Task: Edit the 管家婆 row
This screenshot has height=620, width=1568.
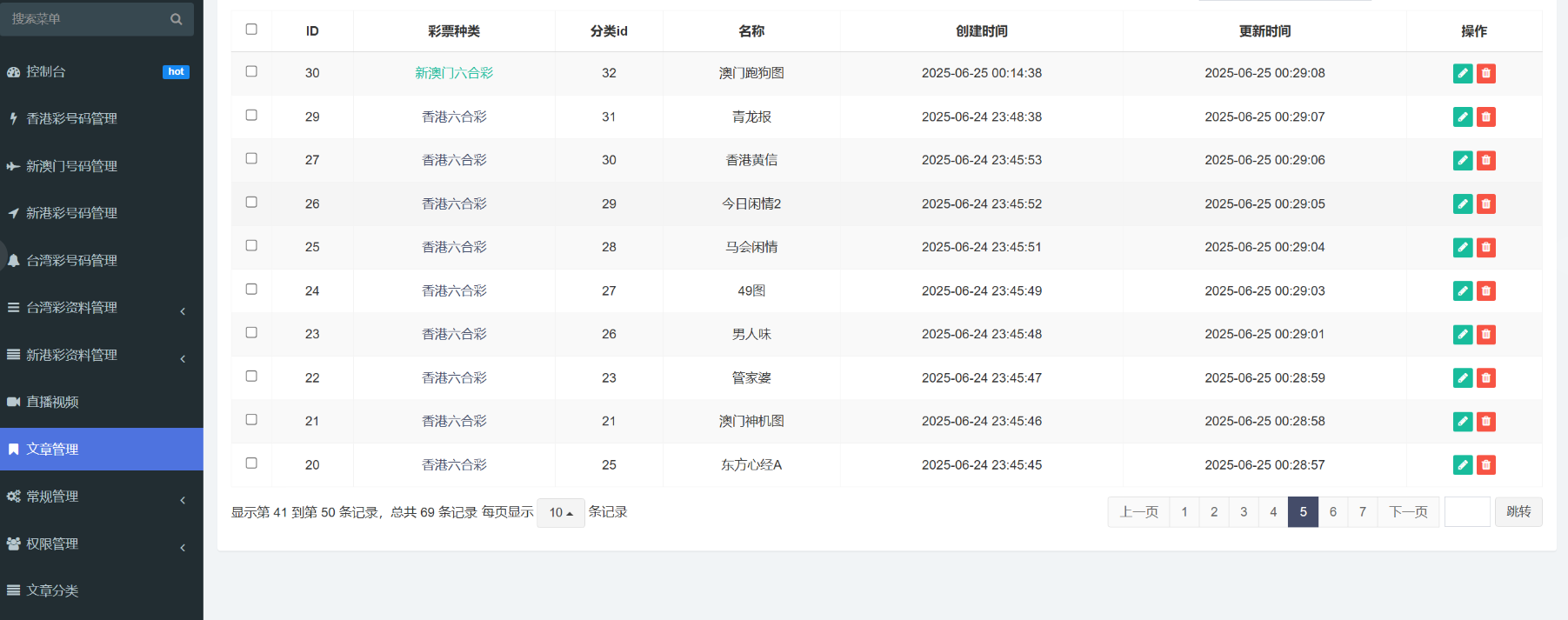Action: 1463,377
